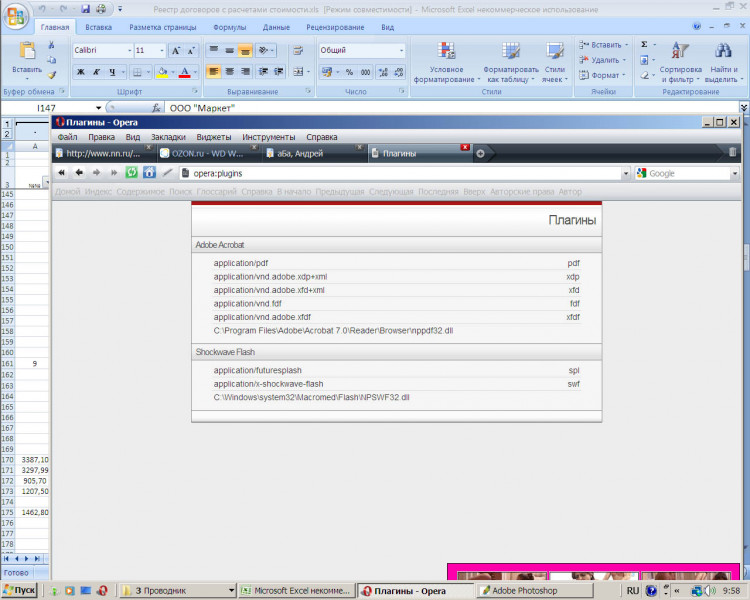This screenshot has width=750, height=600.
Task: Toggle italic (К) formatting in Excel
Action: [x=96, y=72]
